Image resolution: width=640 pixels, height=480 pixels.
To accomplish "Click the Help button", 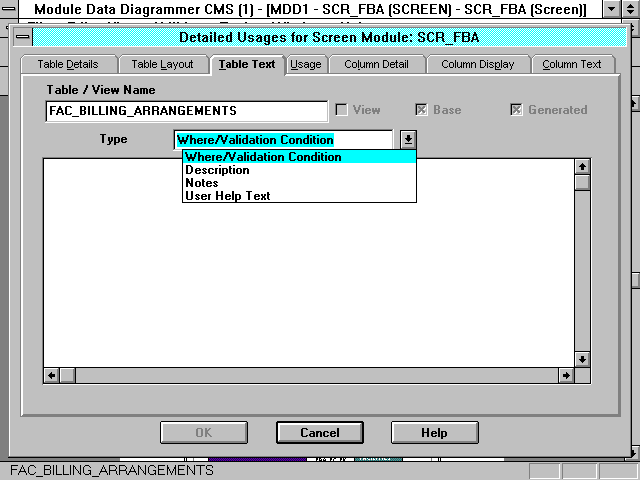I will pyautogui.click(x=434, y=433).
